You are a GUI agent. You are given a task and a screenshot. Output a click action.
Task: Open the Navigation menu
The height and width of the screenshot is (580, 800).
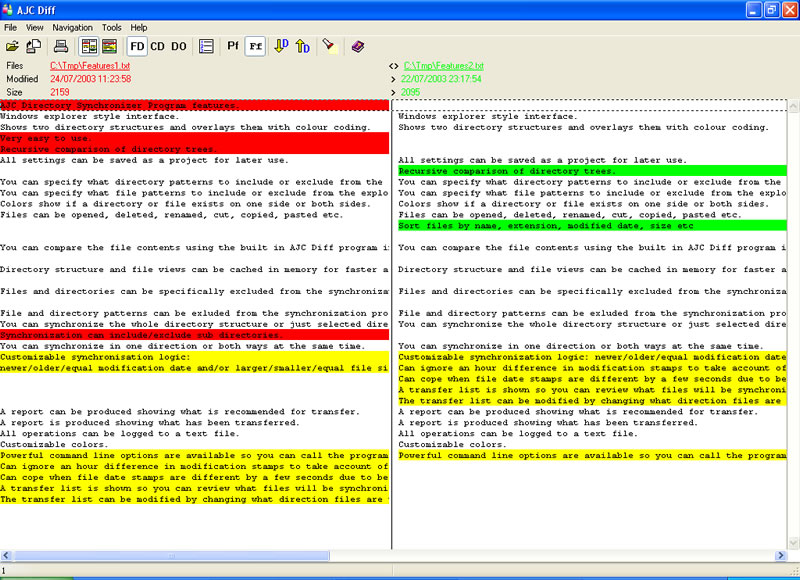click(x=72, y=27)
